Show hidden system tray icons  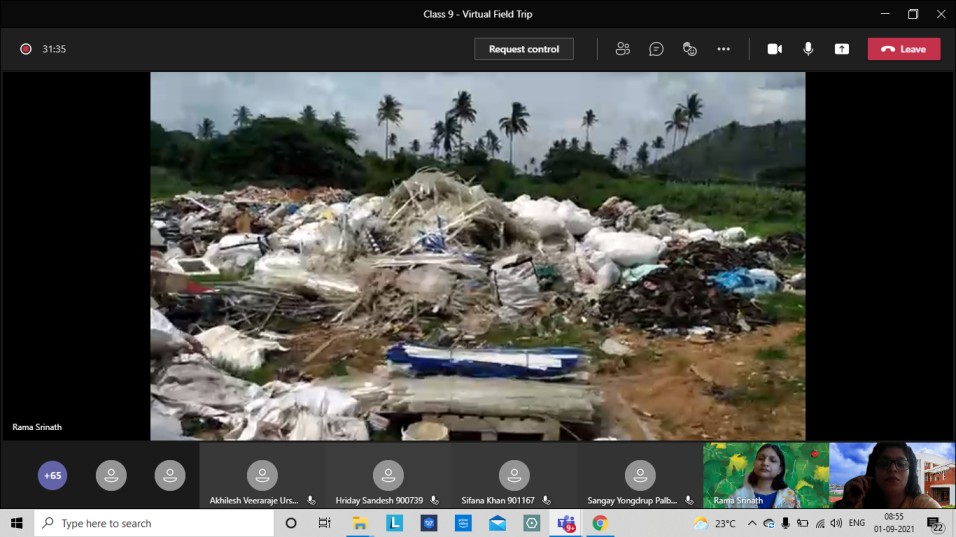point(752,523)
